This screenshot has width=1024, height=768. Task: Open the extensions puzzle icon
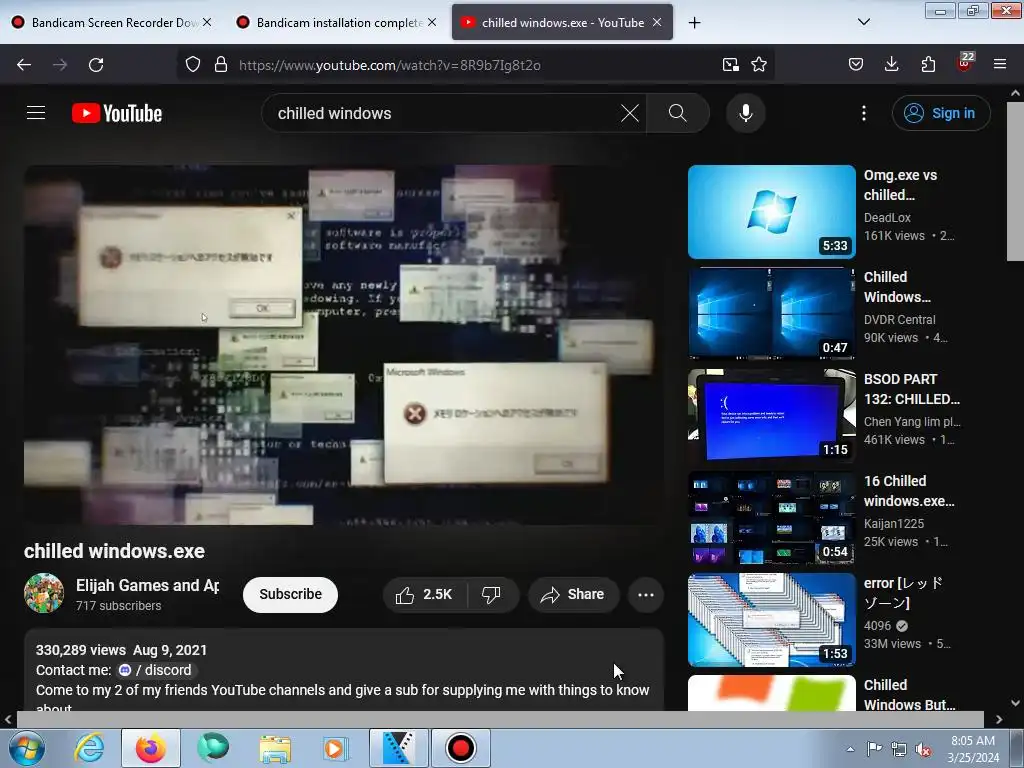click(x=928, y=65)
